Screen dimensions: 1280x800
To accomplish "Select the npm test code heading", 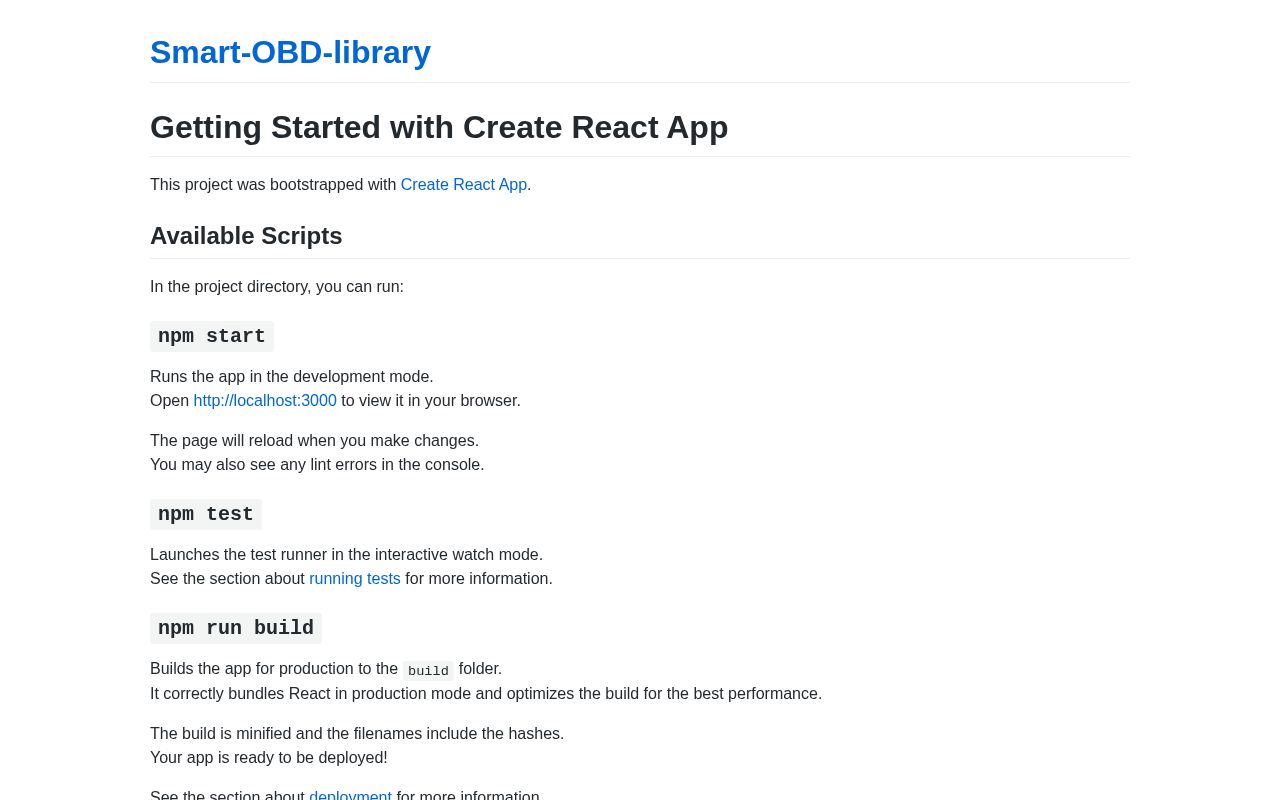I will click(x=206, y=514).
